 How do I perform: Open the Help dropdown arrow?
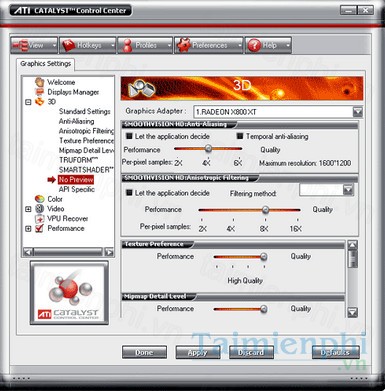pyautogui.click(x=288, y=45)
